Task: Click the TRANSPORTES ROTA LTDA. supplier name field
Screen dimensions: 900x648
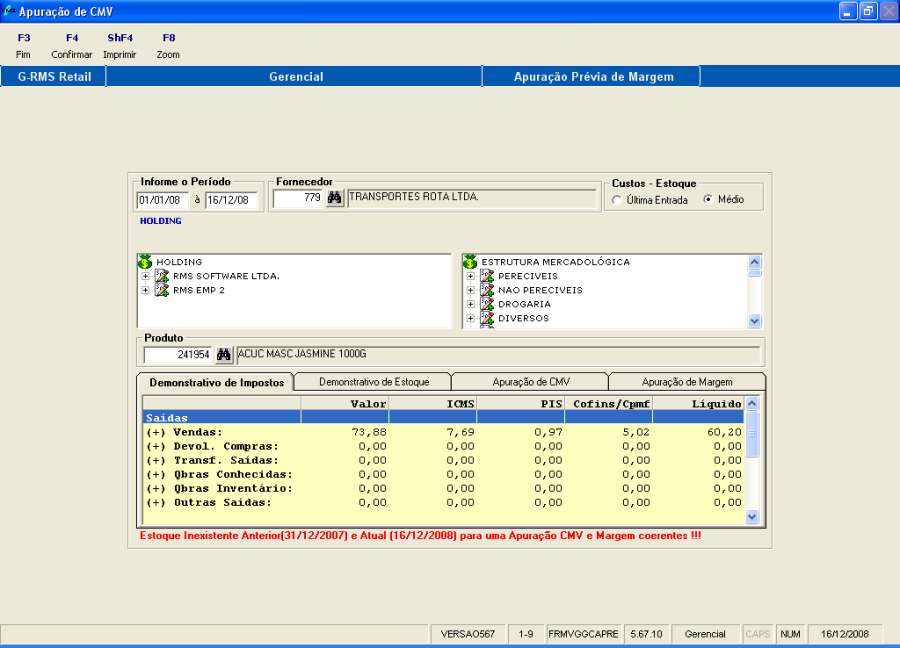Action: pyautogui.click(x=473, y=198)
